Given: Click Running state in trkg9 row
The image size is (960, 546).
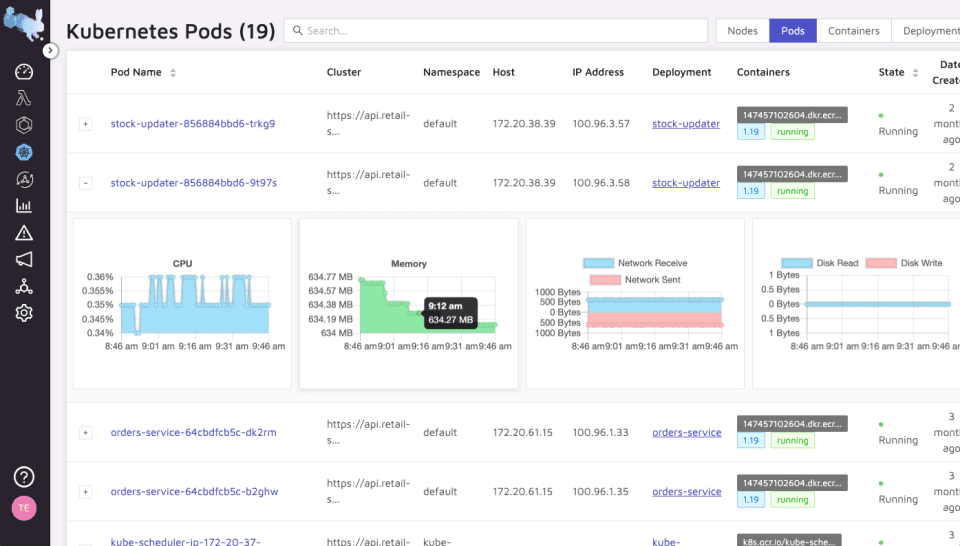Looking at the screenshot, I should 898,132.
